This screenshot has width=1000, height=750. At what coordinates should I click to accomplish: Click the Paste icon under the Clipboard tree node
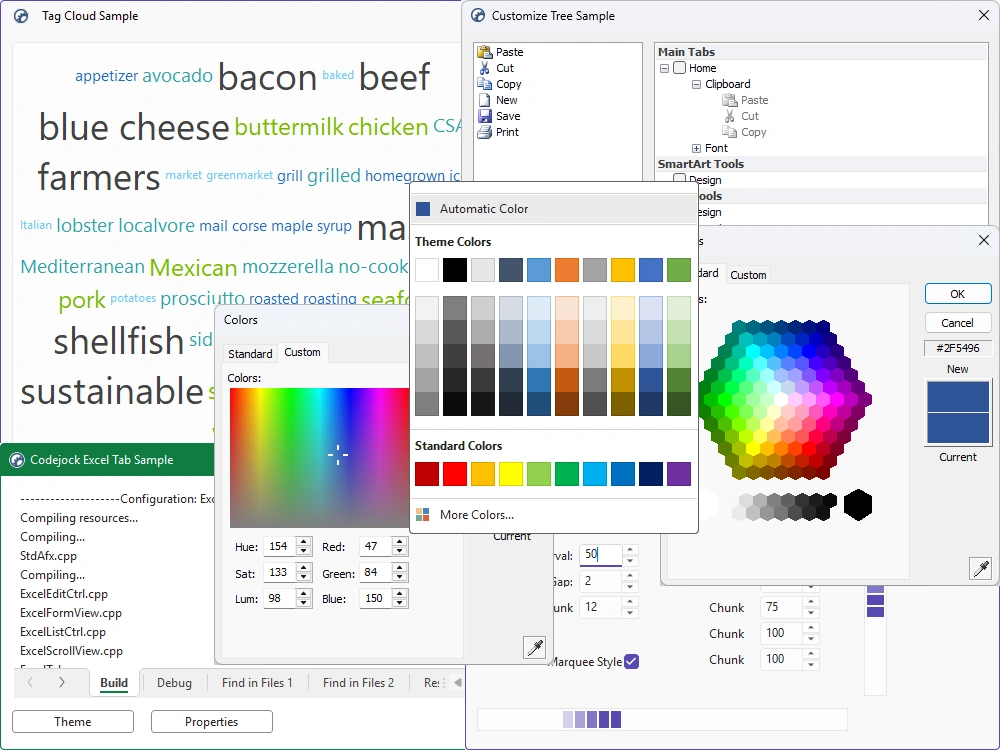tap(729, 100)
